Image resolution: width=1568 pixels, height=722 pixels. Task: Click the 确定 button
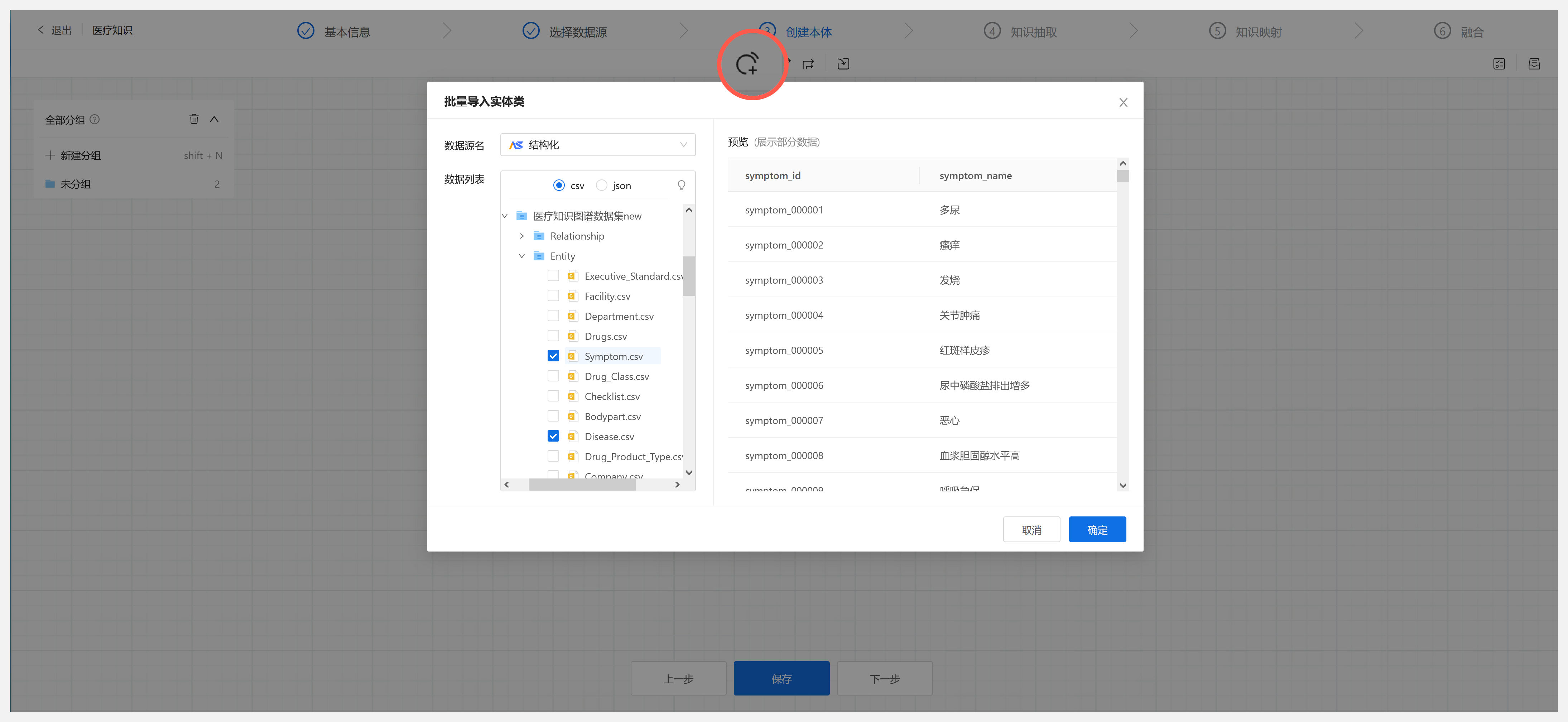click(x=1097, y=530)
